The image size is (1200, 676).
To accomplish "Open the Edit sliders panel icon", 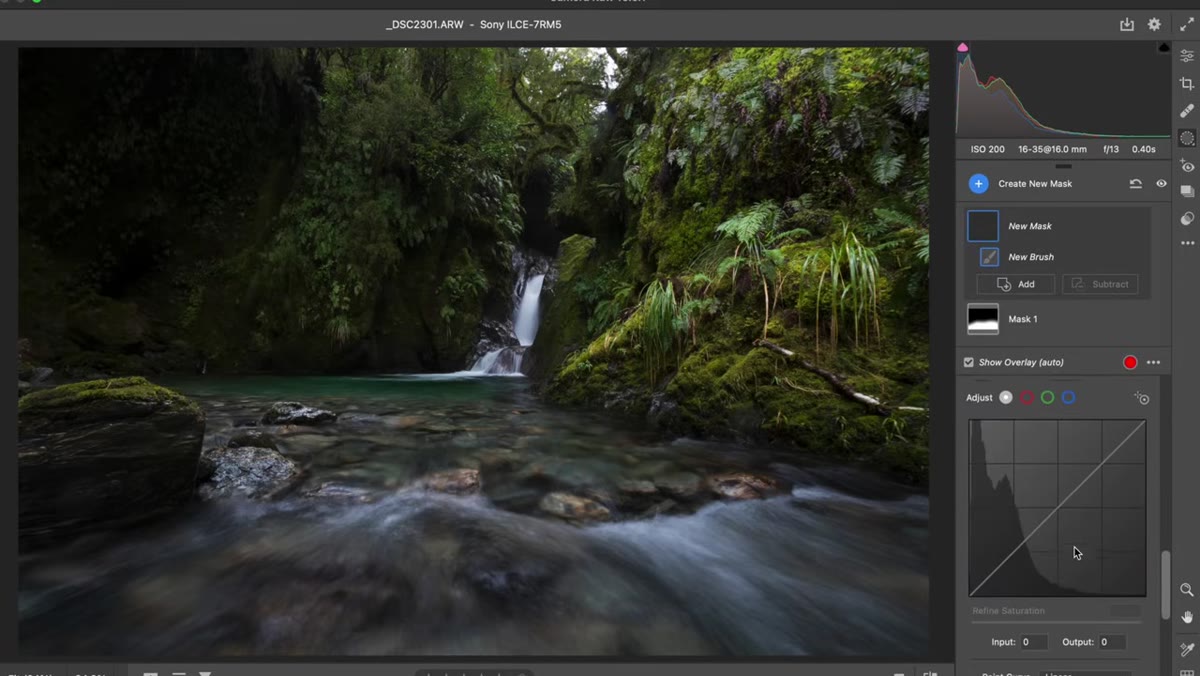I will click(x=1187, y=57).
